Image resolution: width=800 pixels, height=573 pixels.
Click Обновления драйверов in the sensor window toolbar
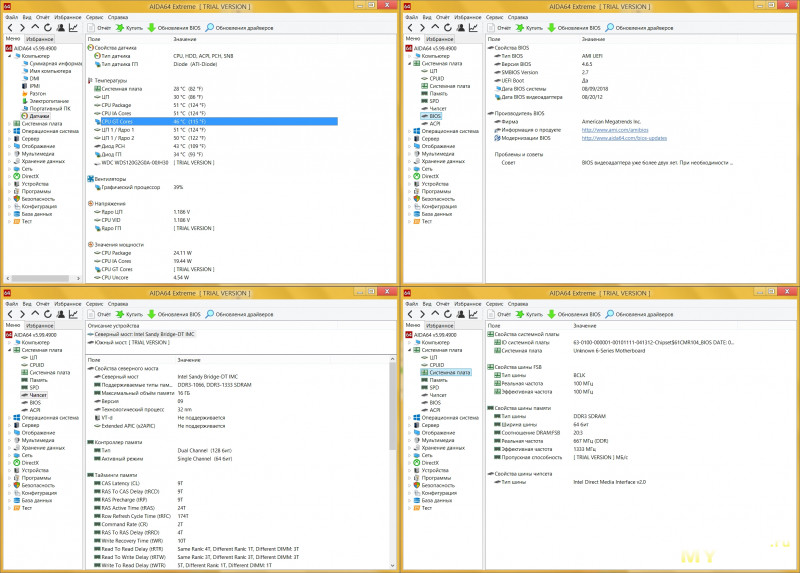[x=239, y=28]
